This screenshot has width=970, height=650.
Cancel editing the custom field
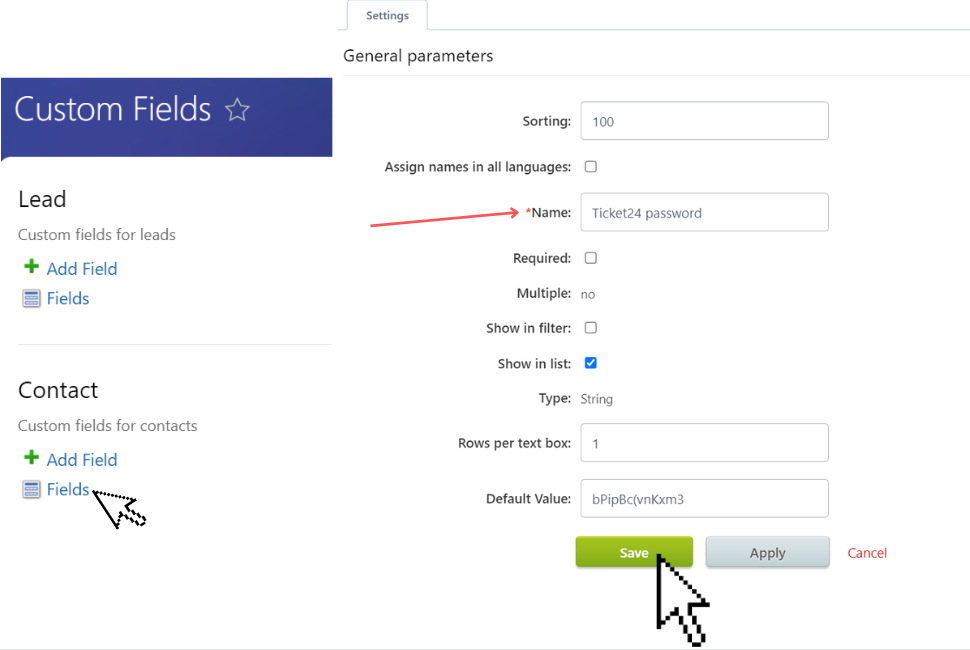pos(867,553)
